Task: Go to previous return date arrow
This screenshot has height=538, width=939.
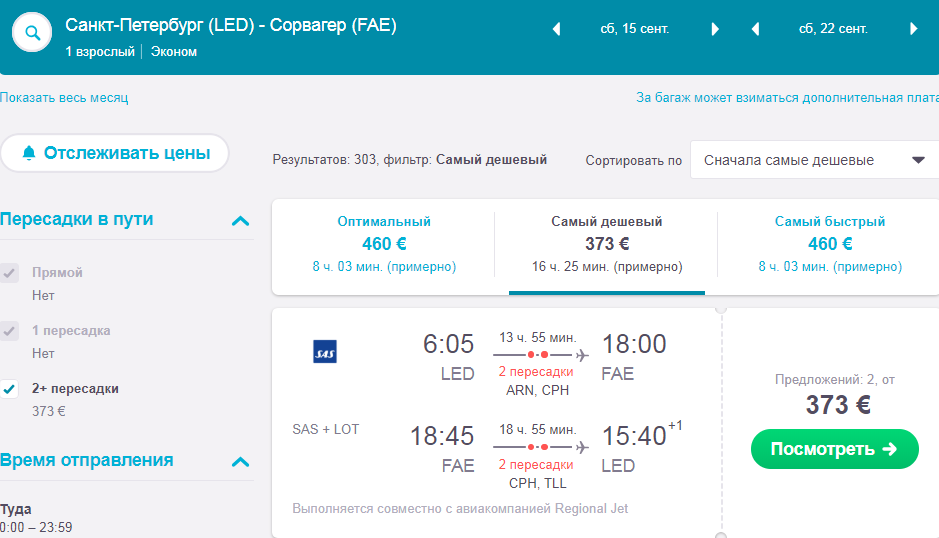Action: 755,29
